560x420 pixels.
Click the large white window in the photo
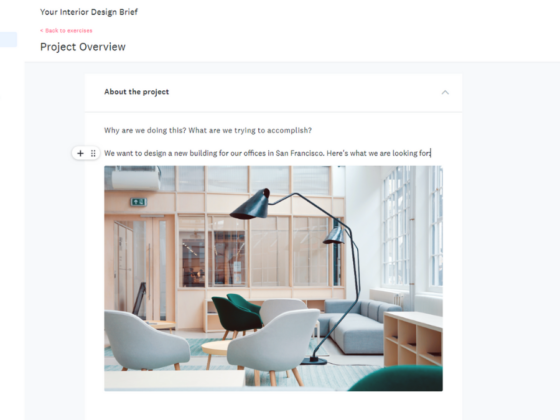point(396,228)
